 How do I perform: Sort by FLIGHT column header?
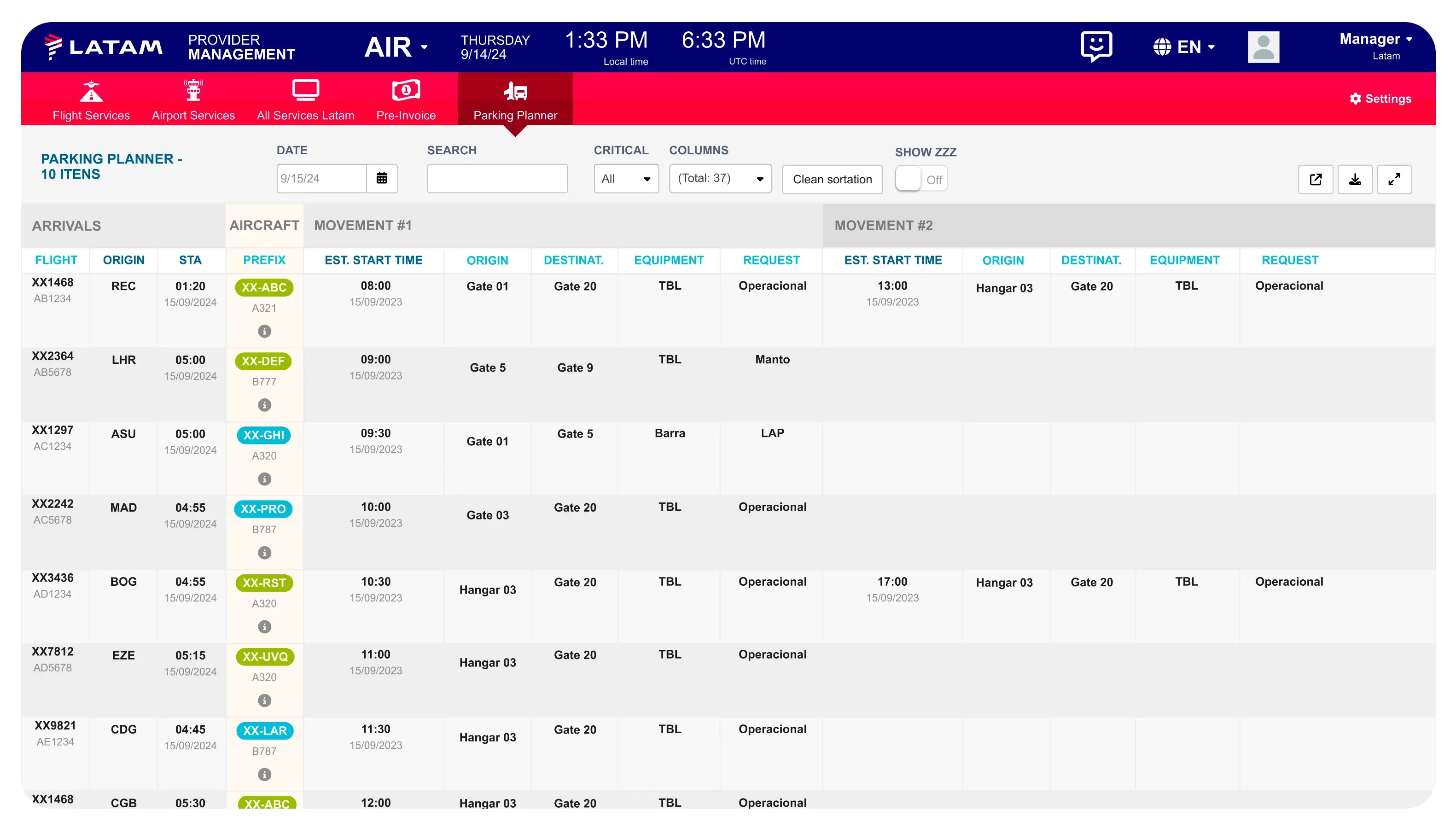56,260
